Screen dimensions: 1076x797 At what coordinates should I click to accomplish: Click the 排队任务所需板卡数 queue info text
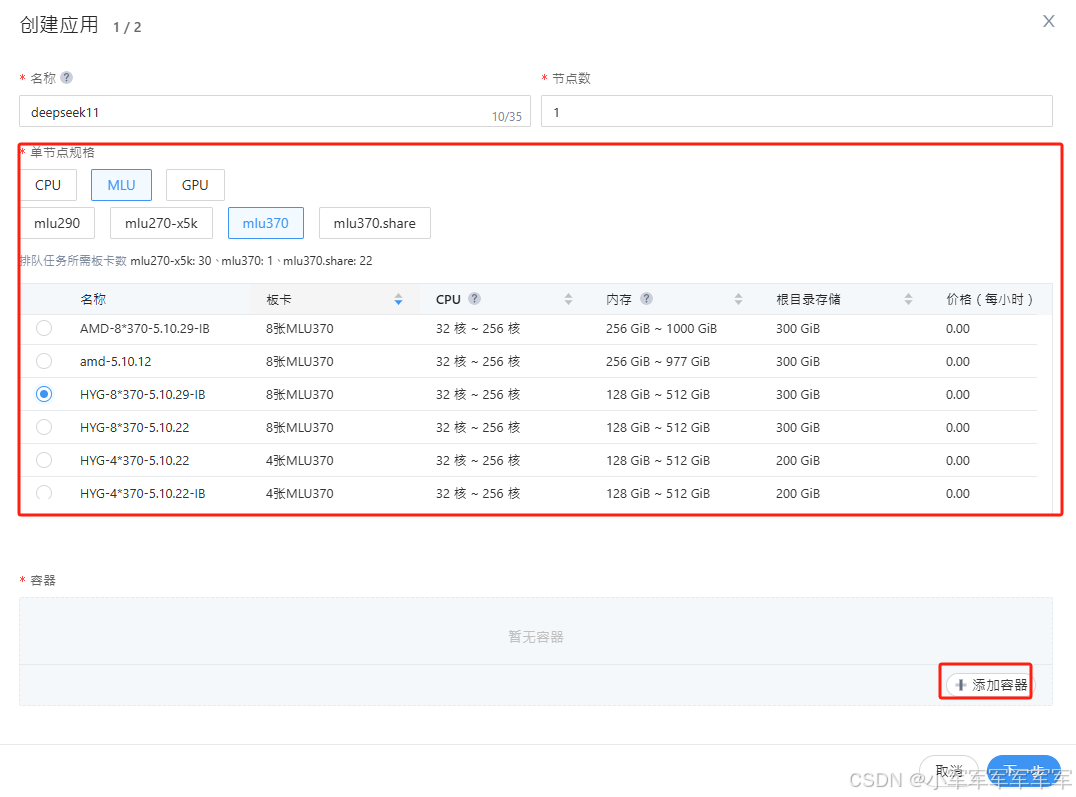point(73,261)
